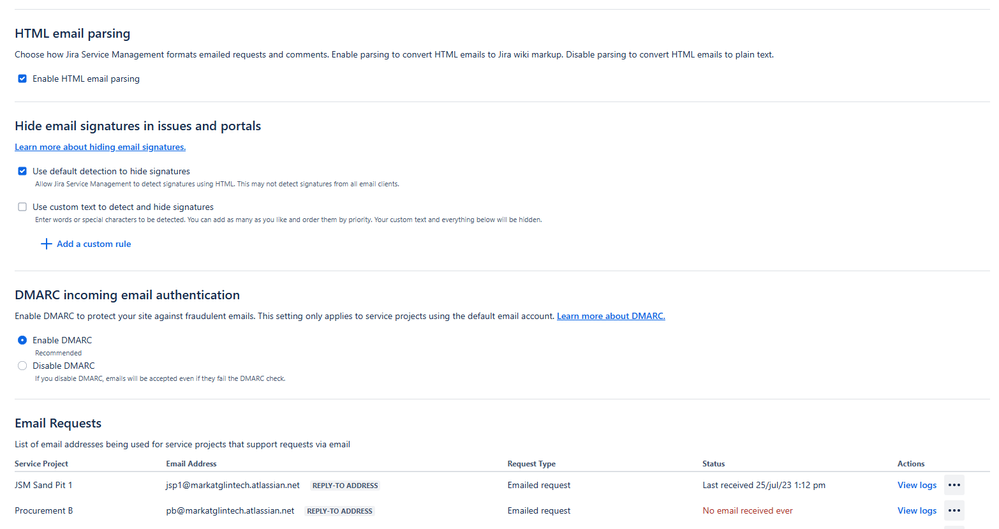Click jsp1@markatglintech.atlassian.net email address
Screen dimensions: 999x529
(x=233, y=485)
